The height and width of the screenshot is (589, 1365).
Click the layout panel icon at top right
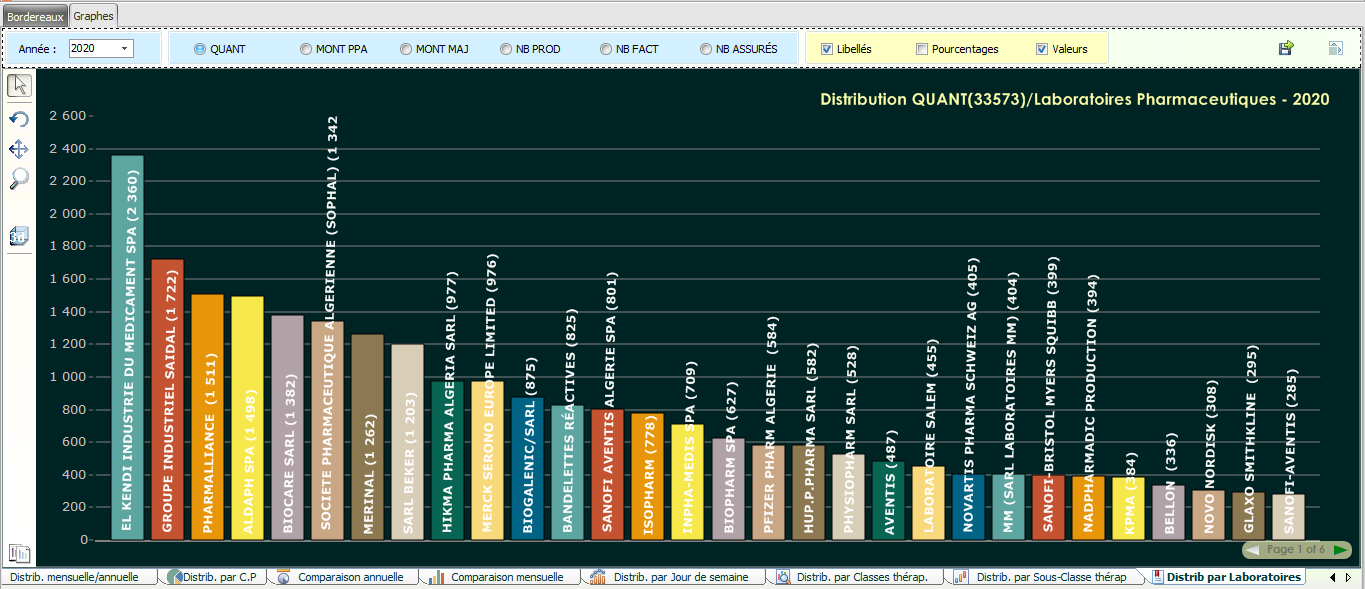click(x=1335, y=48)
